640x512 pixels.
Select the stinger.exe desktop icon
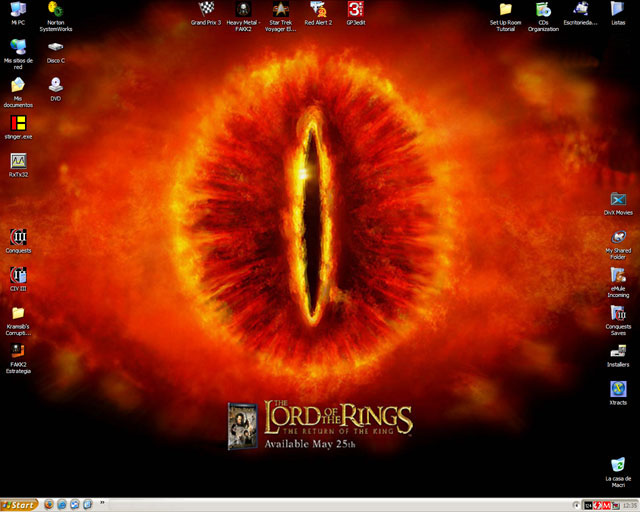18,123
